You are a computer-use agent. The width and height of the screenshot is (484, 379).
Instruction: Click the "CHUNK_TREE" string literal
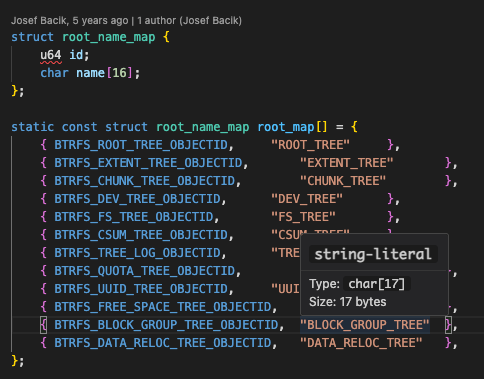click(343, 181)
